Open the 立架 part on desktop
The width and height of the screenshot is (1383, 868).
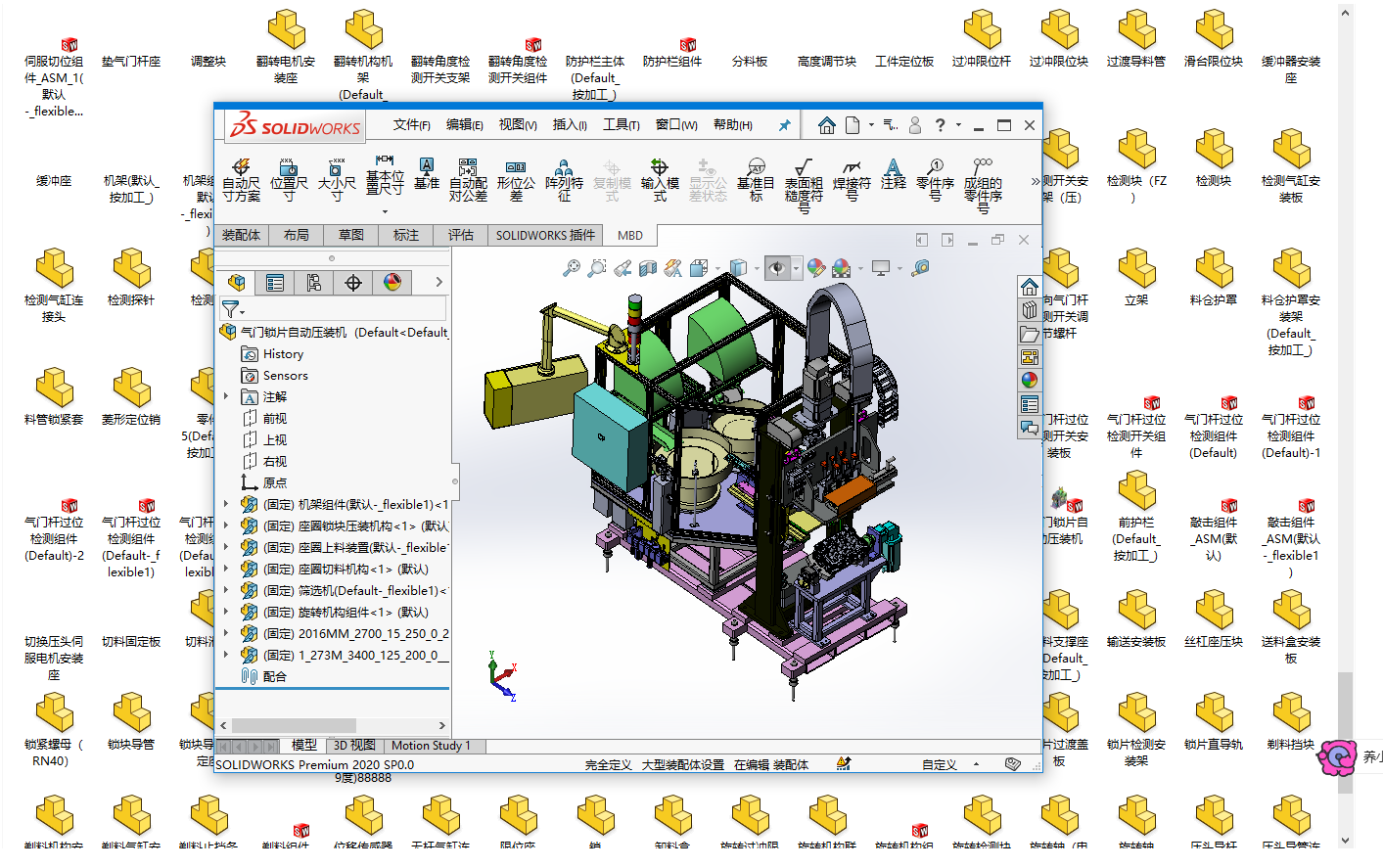(1136, 278)
